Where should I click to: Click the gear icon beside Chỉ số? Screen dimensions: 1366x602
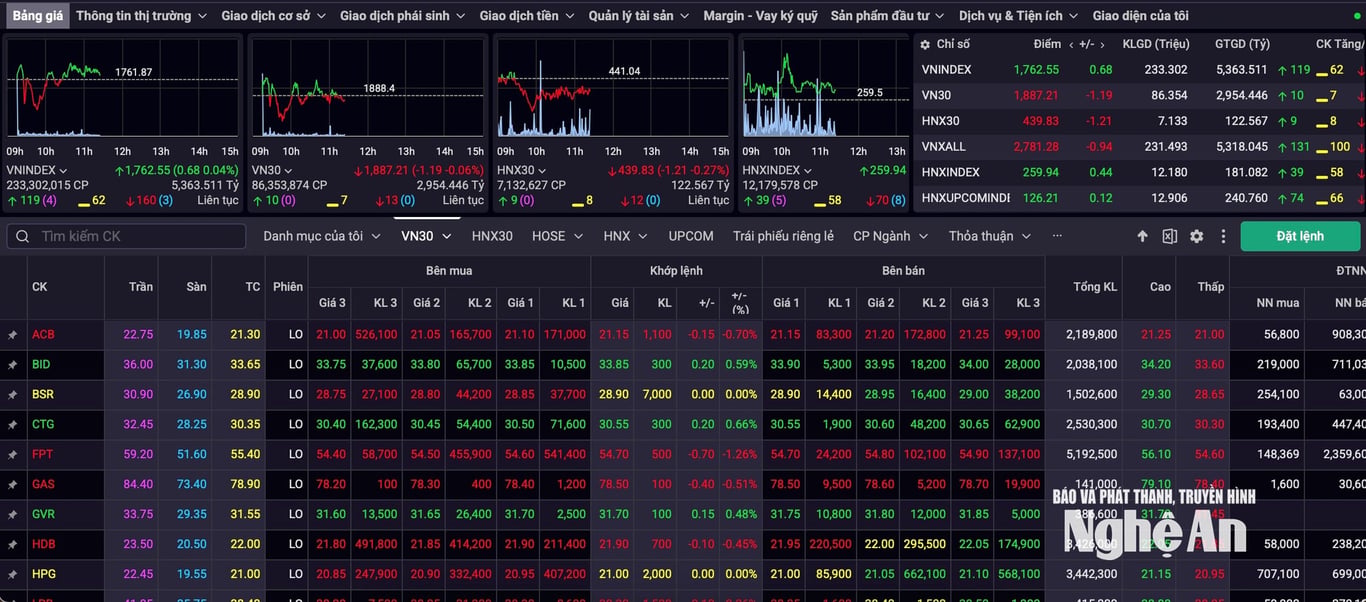[x=926, y=44]
